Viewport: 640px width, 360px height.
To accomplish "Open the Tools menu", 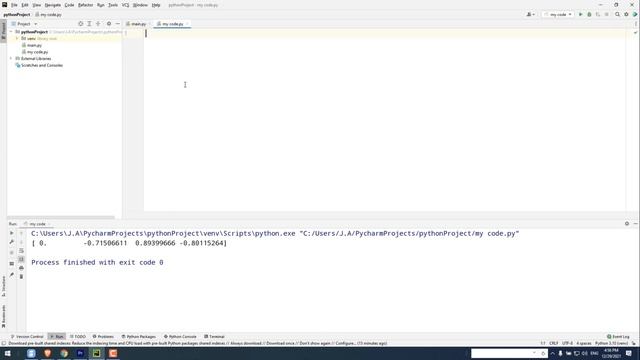I will click(x=113, y=5).
